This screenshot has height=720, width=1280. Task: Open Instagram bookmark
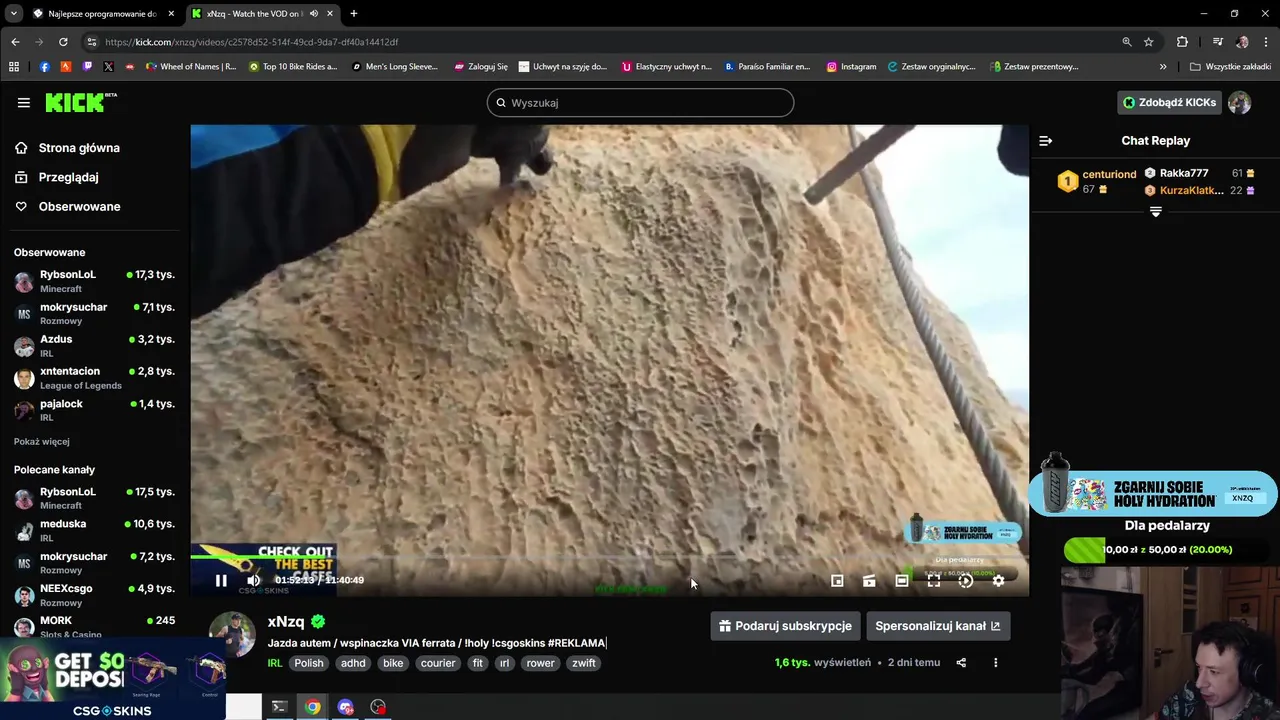tap(851, 67)
